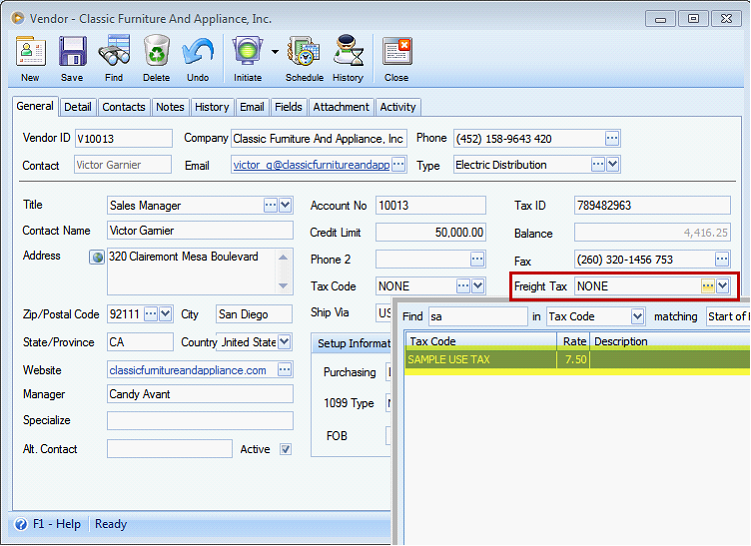Select the SAMPLE USE TAX row

[578, 359]
